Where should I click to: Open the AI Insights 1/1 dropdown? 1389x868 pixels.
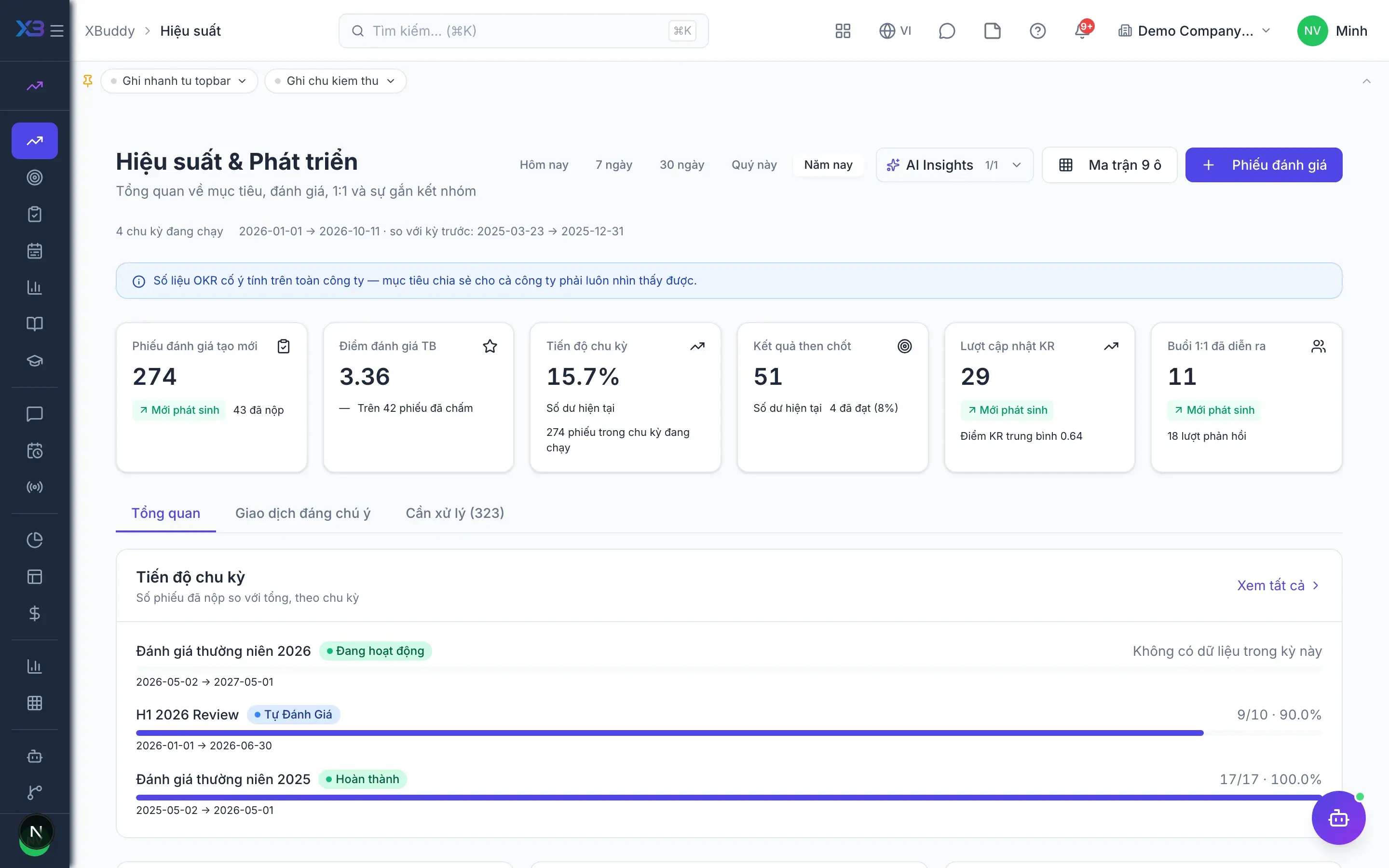point(954,165)
